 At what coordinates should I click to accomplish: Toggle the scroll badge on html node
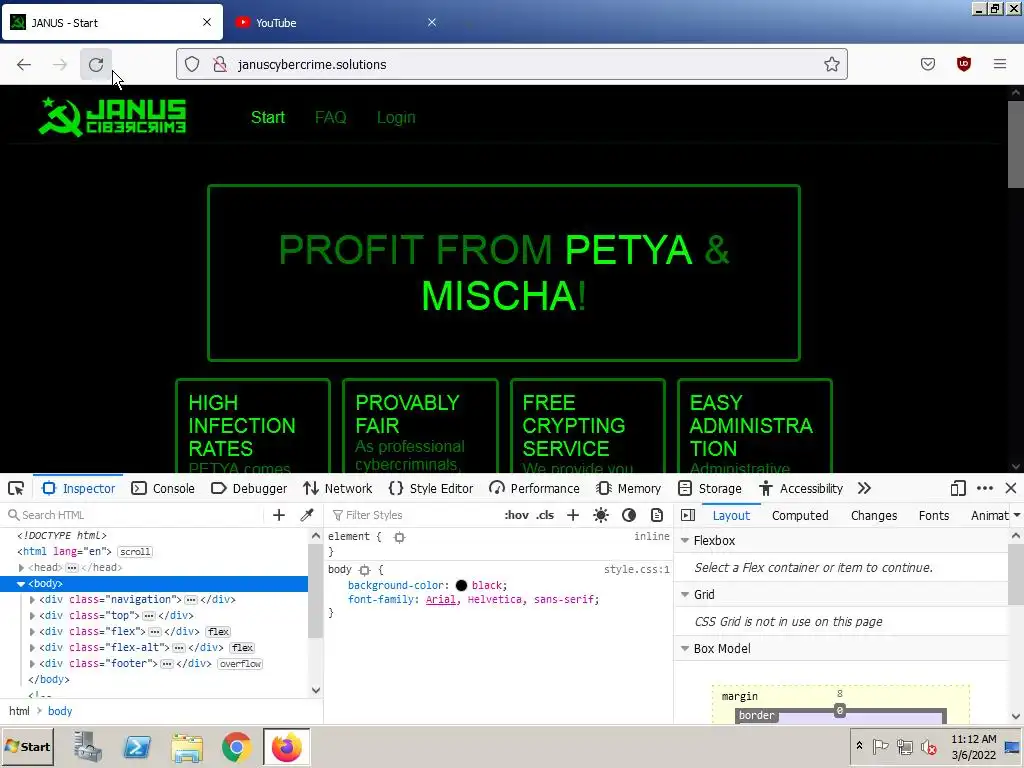click(135, 552)
